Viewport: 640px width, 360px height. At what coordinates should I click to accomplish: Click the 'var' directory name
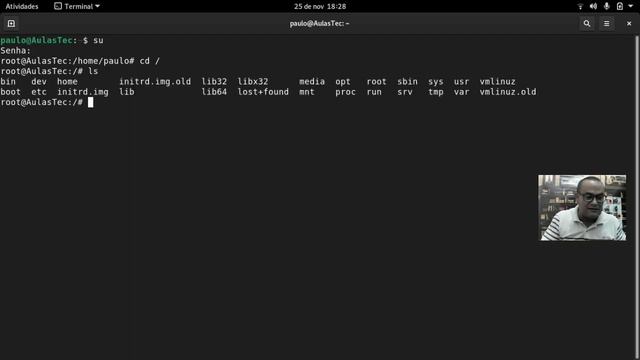point(461,92)
